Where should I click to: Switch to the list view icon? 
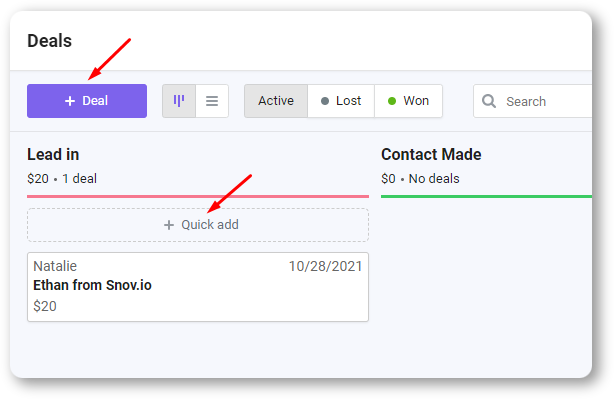[212, 101]
